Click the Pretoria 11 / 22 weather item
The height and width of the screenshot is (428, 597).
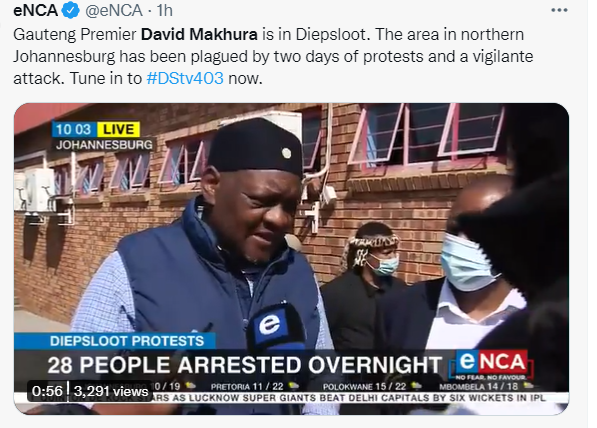coord(254,386)
